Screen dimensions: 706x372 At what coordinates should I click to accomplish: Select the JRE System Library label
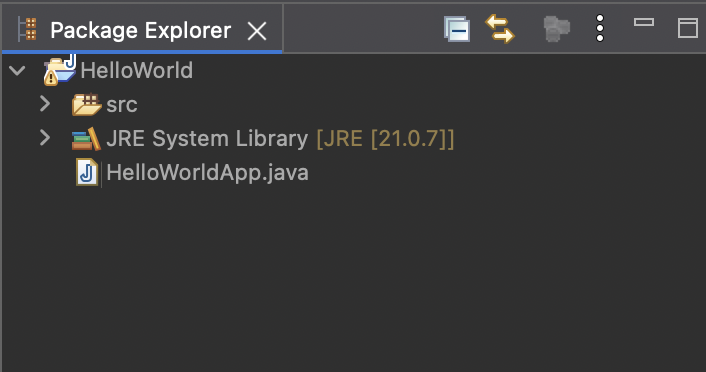tap(207, 138)
